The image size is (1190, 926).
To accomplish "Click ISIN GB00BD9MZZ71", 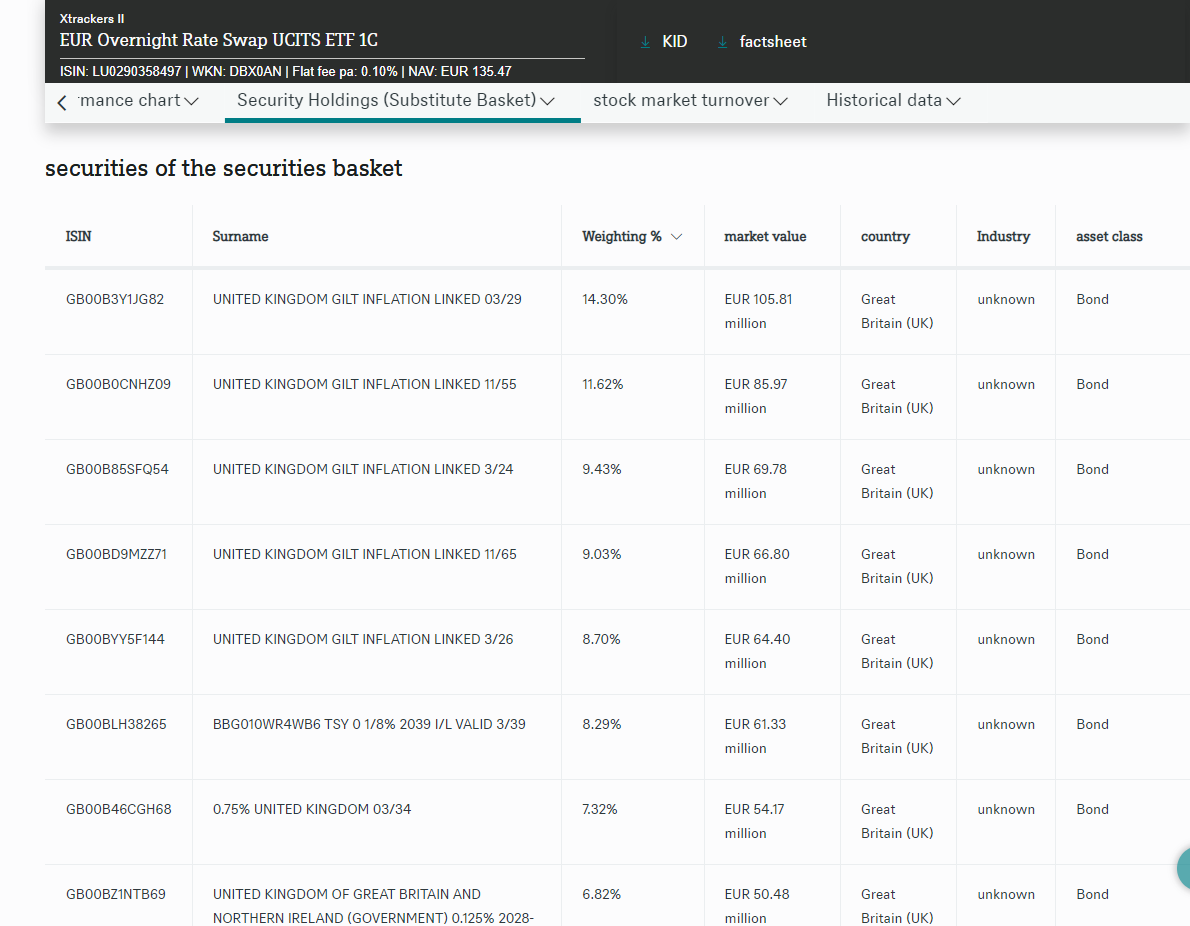I will (x=116, y=554).
